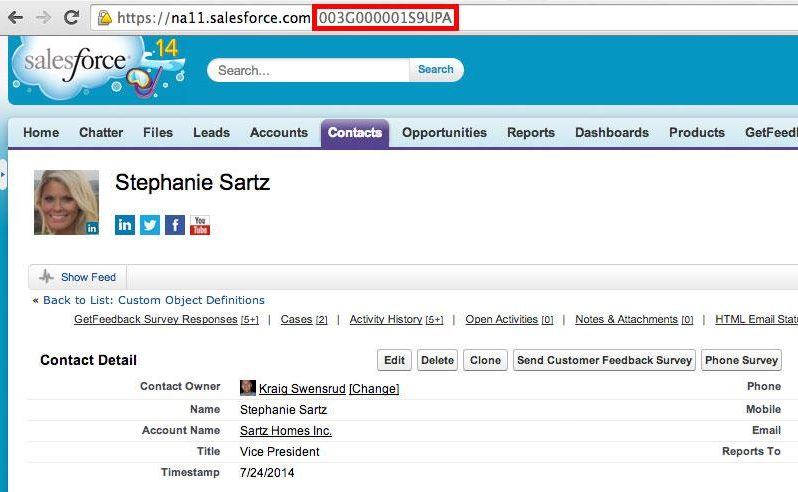Click the Title value Vice President

(x=279, y=451)
